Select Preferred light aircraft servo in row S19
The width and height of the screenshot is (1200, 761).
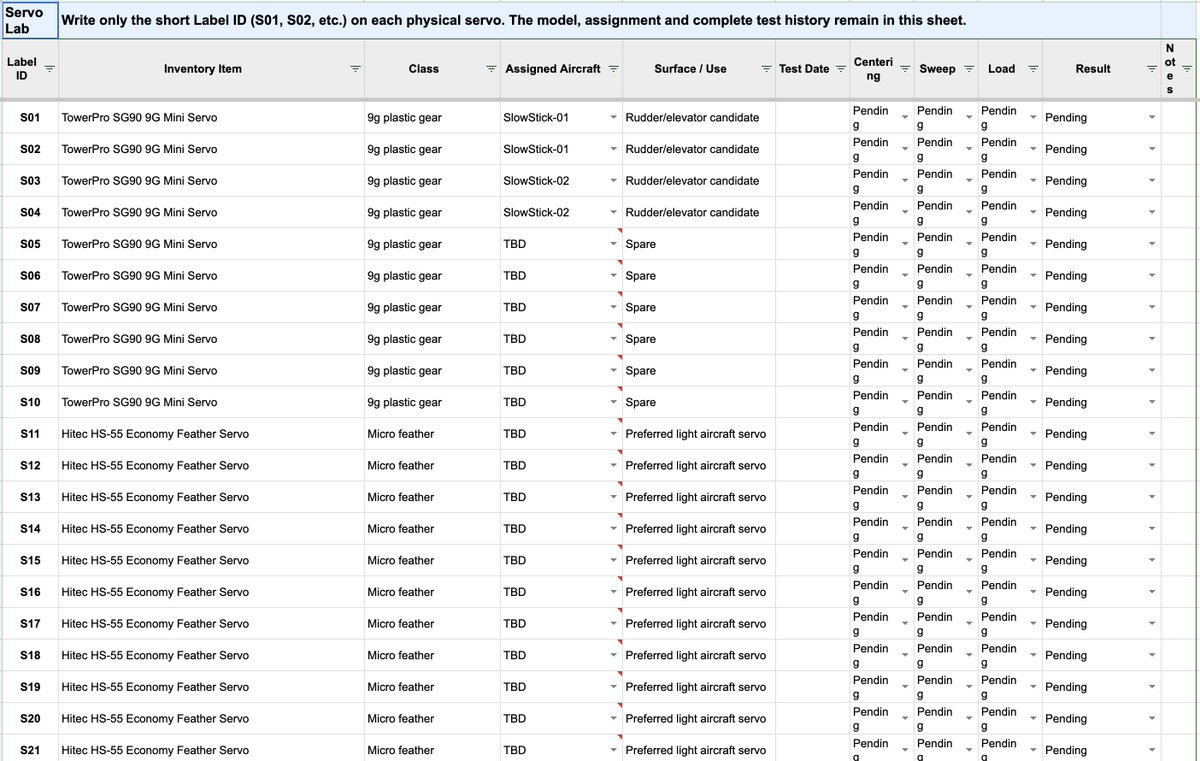point(698,688)
